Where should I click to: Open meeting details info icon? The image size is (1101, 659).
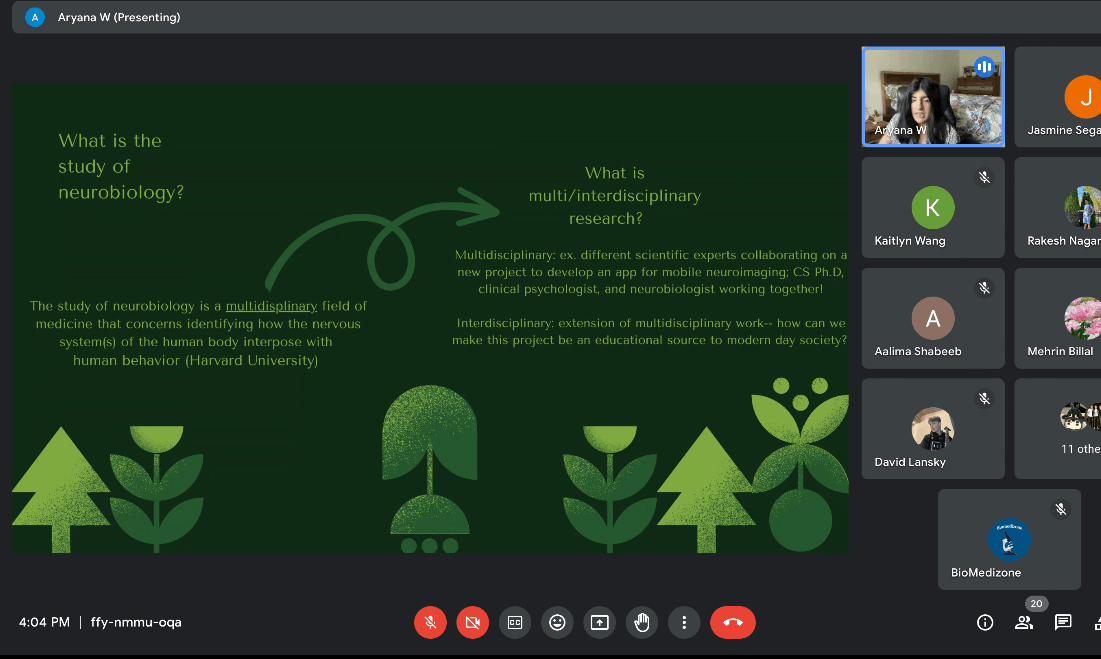(985, 622)
